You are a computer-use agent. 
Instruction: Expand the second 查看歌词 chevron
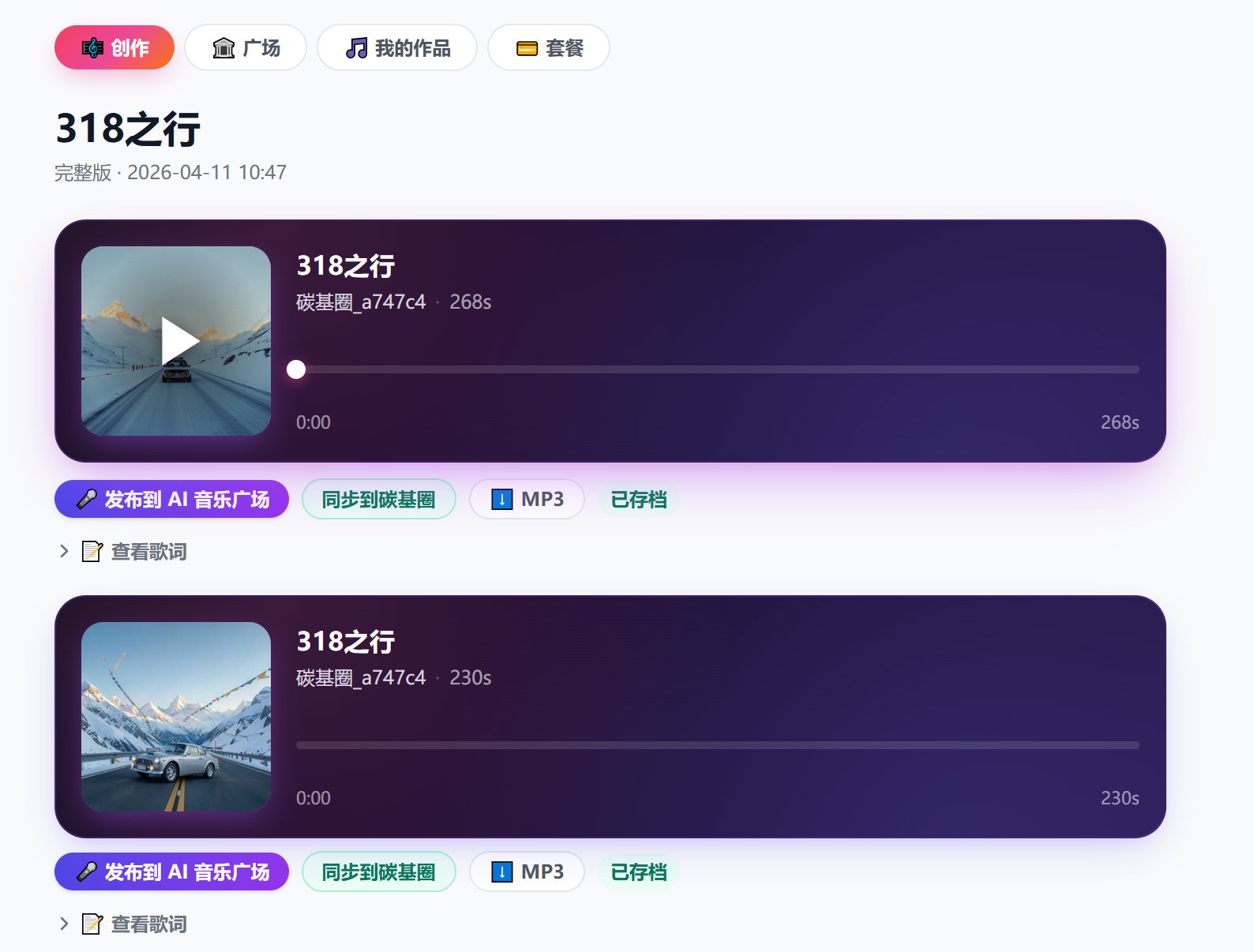65,924
